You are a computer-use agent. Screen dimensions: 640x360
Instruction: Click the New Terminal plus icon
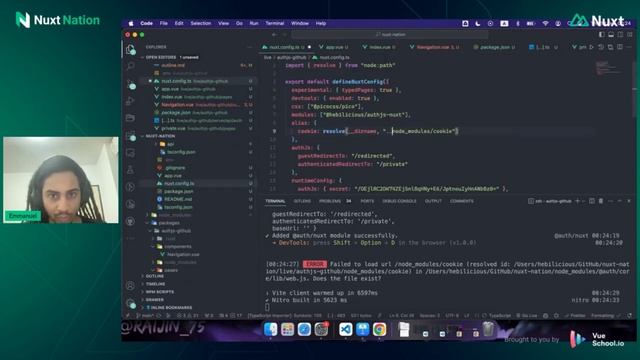pos(578,201)
